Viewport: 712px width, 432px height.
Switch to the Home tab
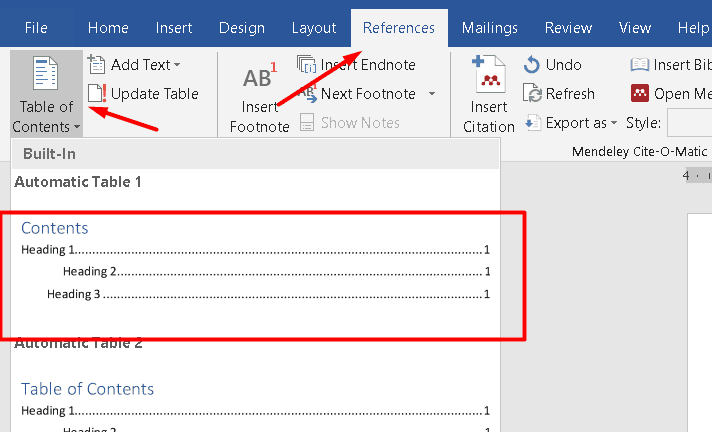(x=108, y=28)
